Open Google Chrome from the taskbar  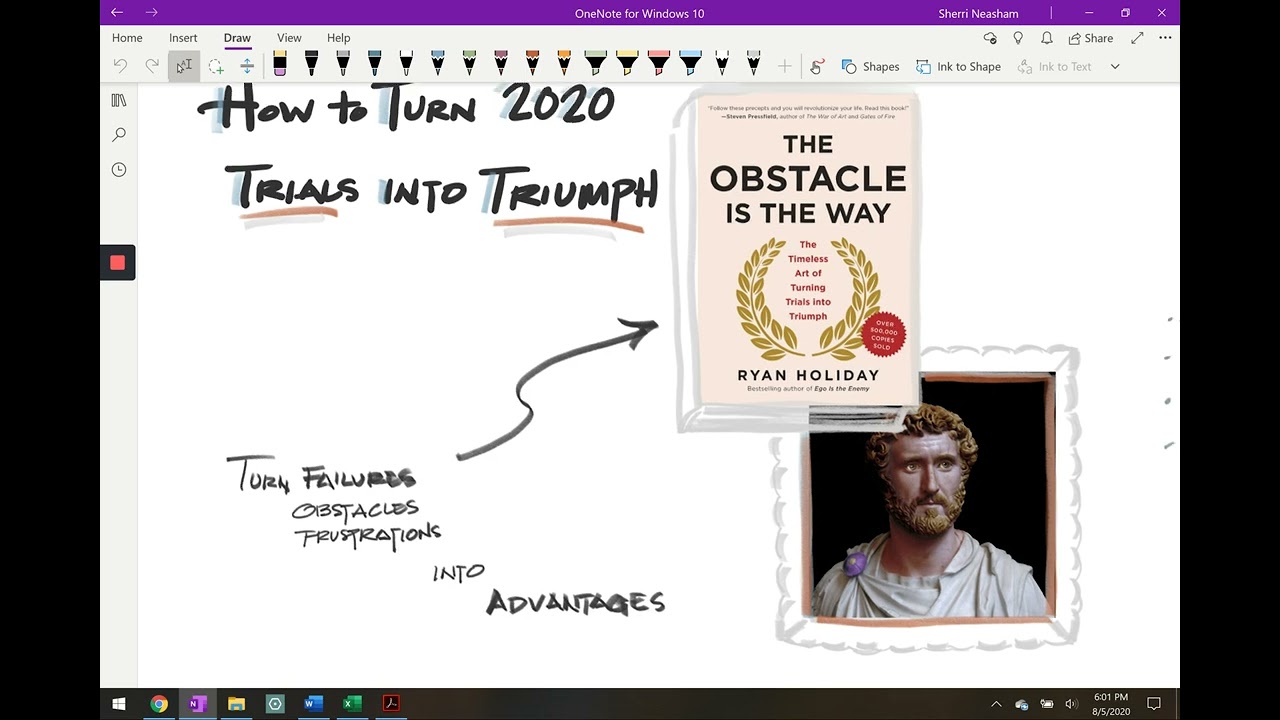click(x=159, y=704)
